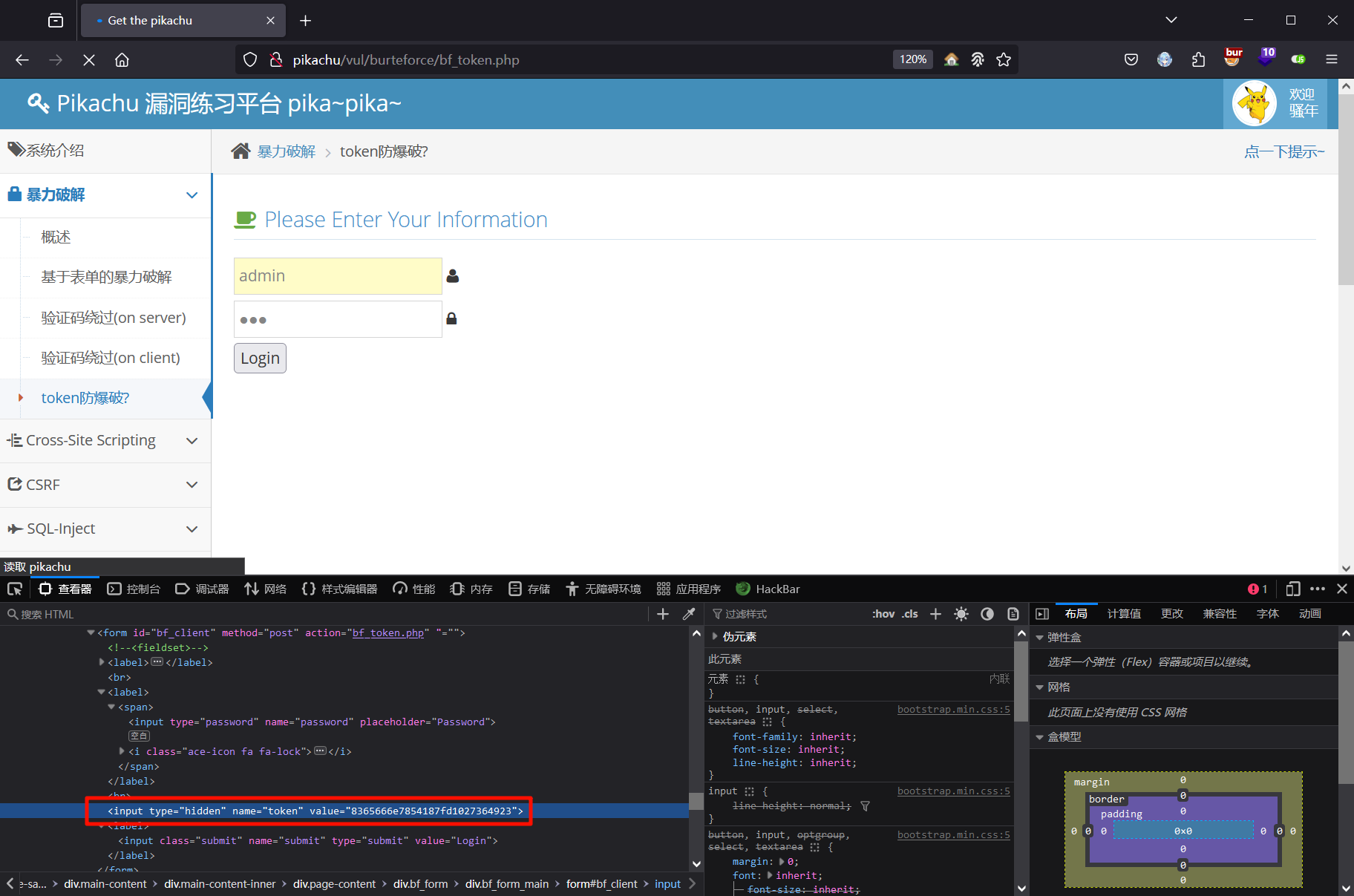This screenshot has width=1354, height=896.
Task: Click the back navigation arrow
Action: click(x=22, y=60)
